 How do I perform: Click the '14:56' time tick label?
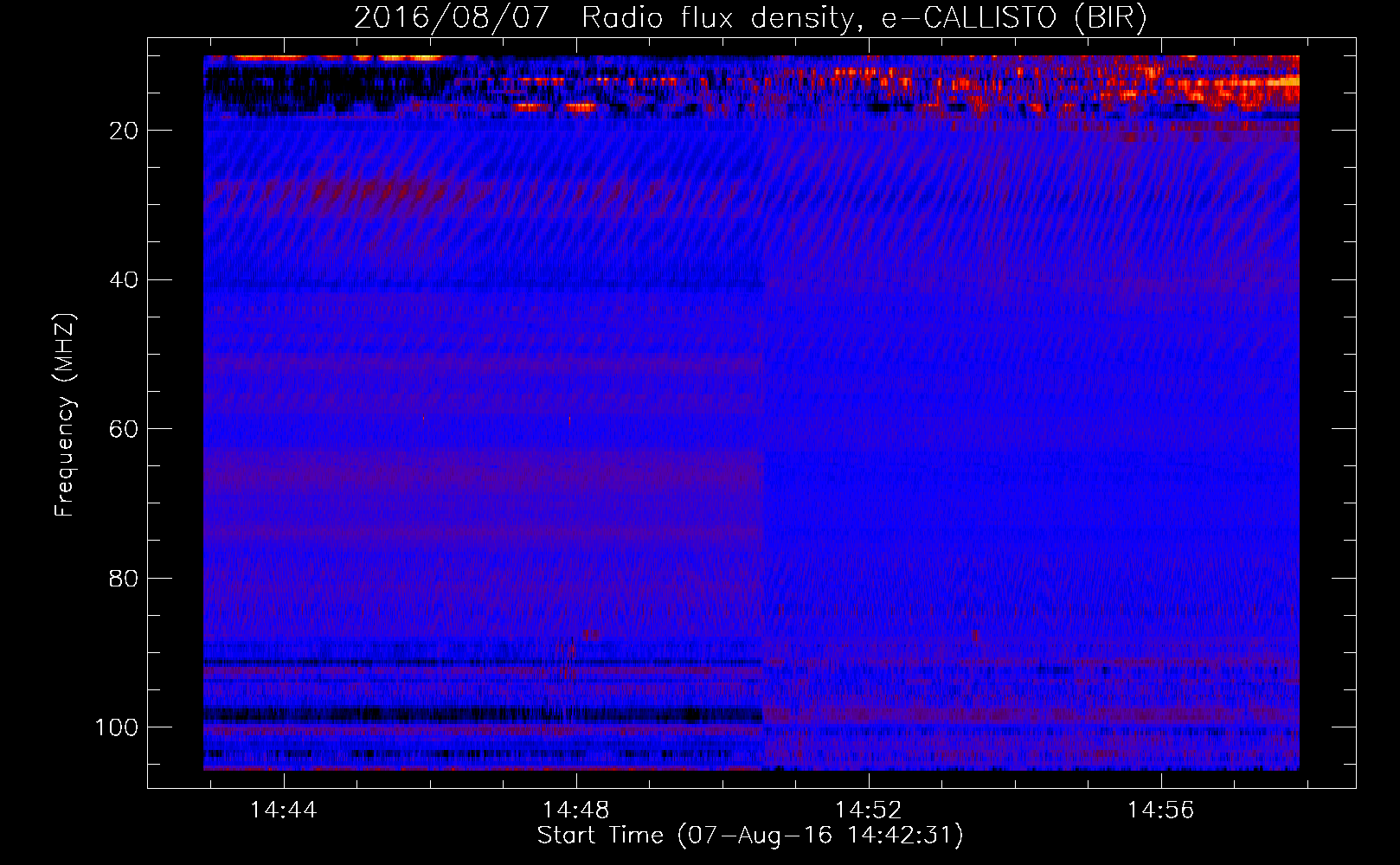point(1160,811)
